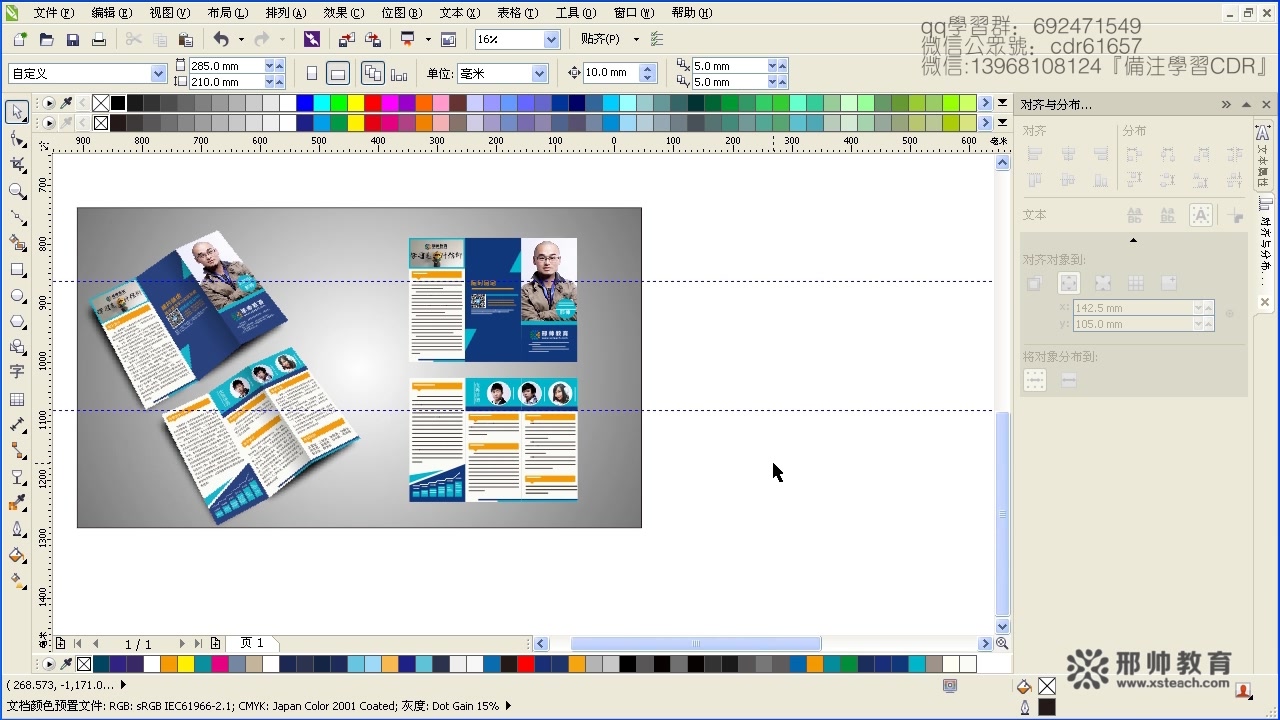Open the 文件 menu

pyautogui.click(x=53, y=13)
